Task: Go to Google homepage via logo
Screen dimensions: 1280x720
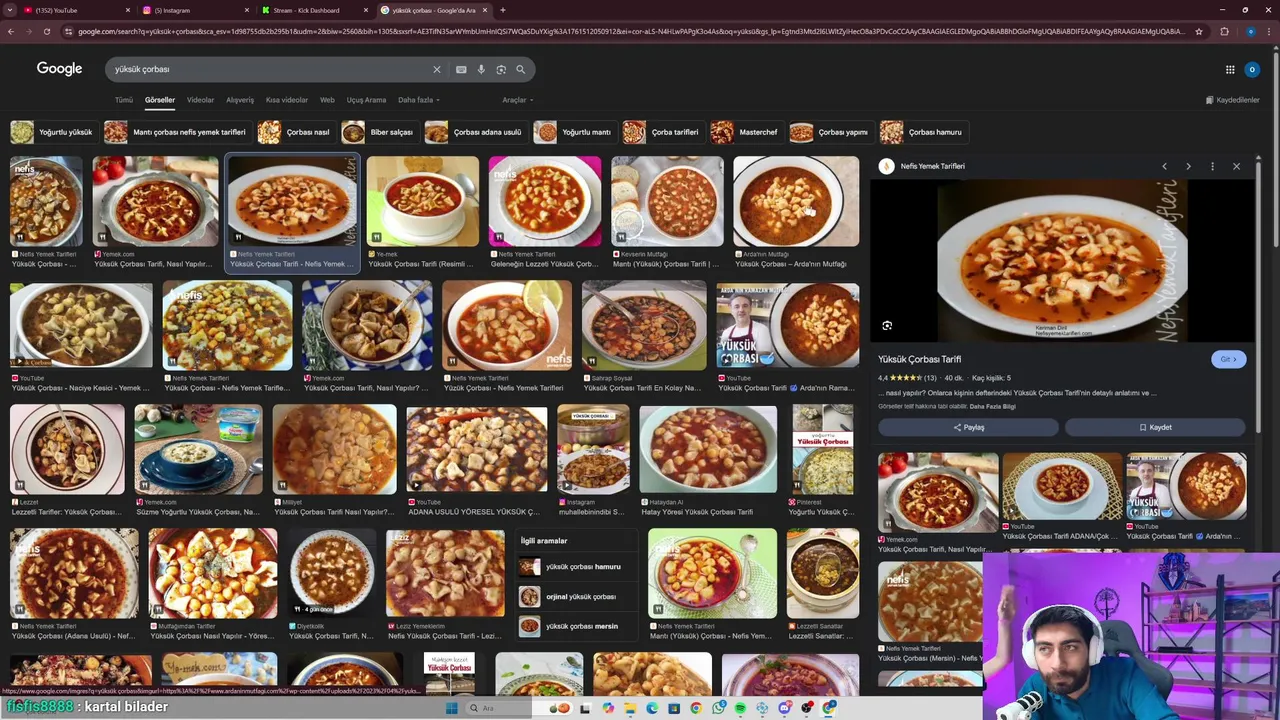Action: tap(59, 68)
